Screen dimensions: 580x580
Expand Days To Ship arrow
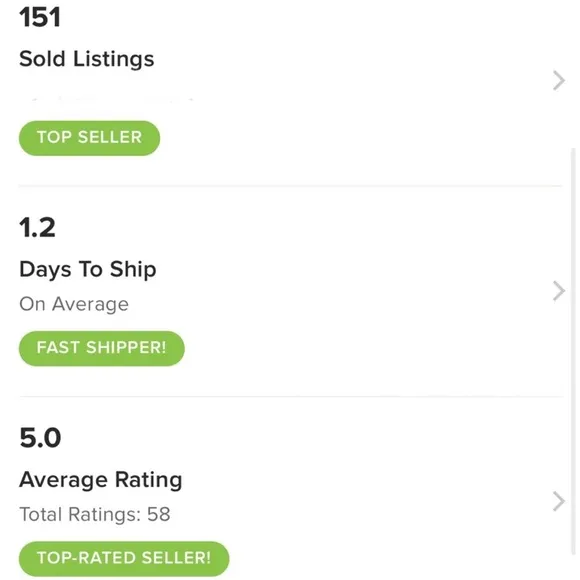click(559, 291)
